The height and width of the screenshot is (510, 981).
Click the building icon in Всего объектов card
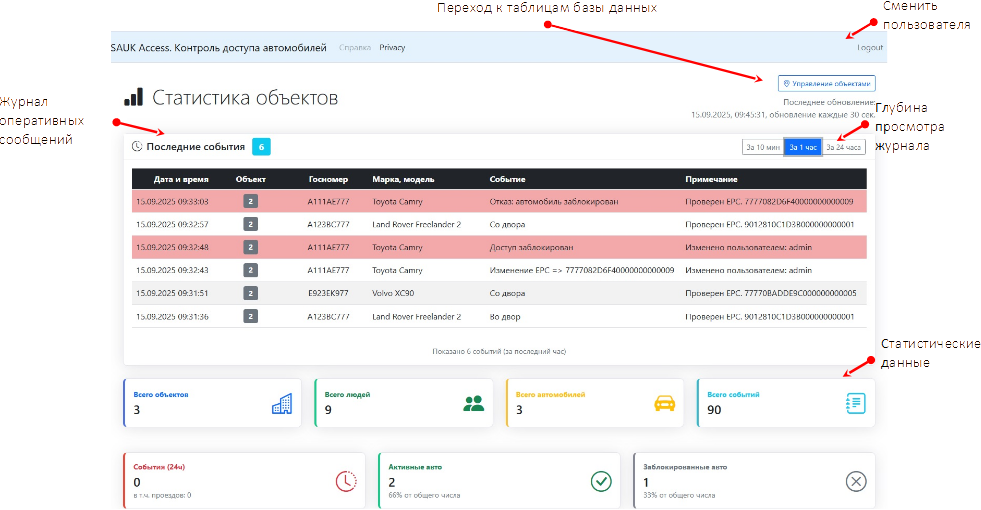[x=282, y=404]
